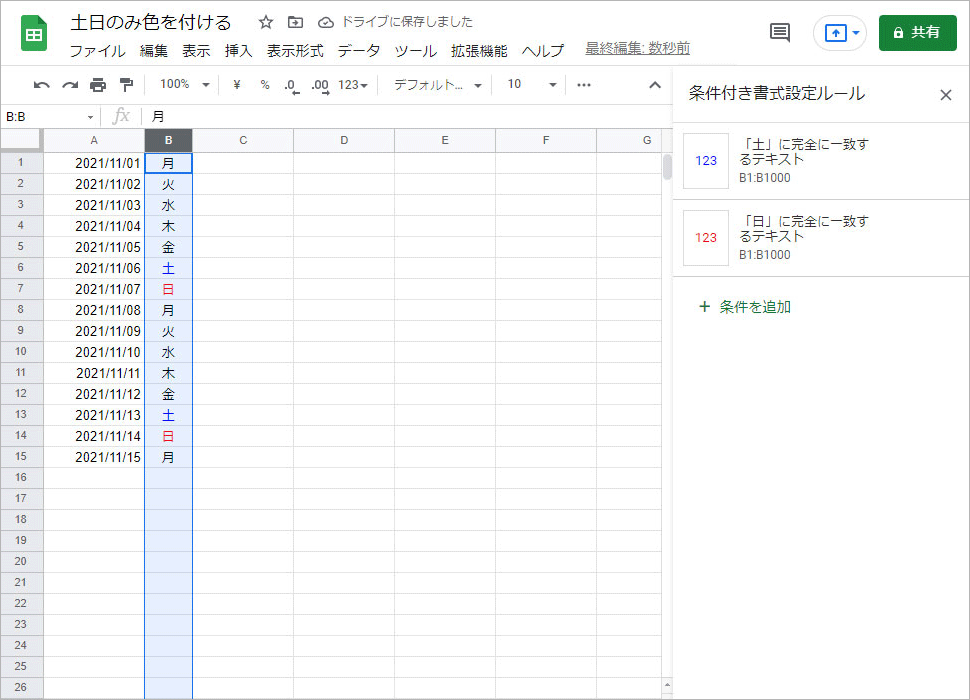Apply percent format

[x=265, y=85]
